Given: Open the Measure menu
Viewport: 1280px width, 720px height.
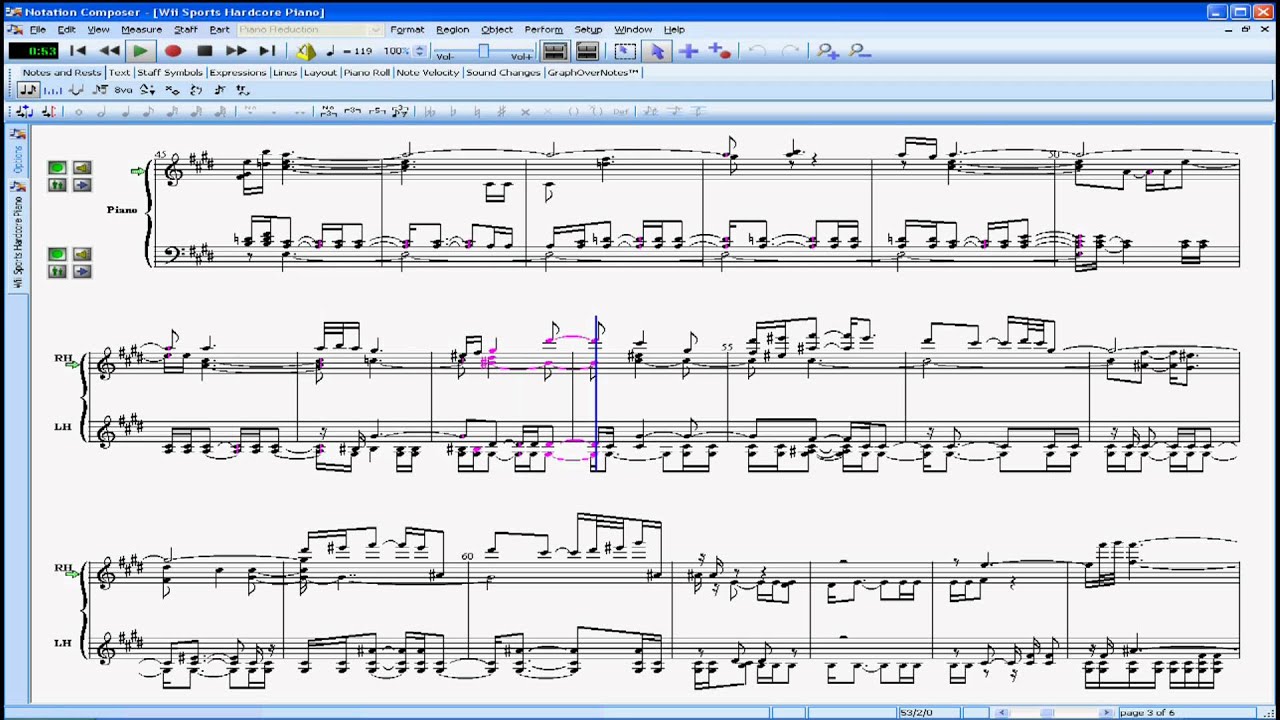Looking at the screenshot, I should click(x=141, y=30).
